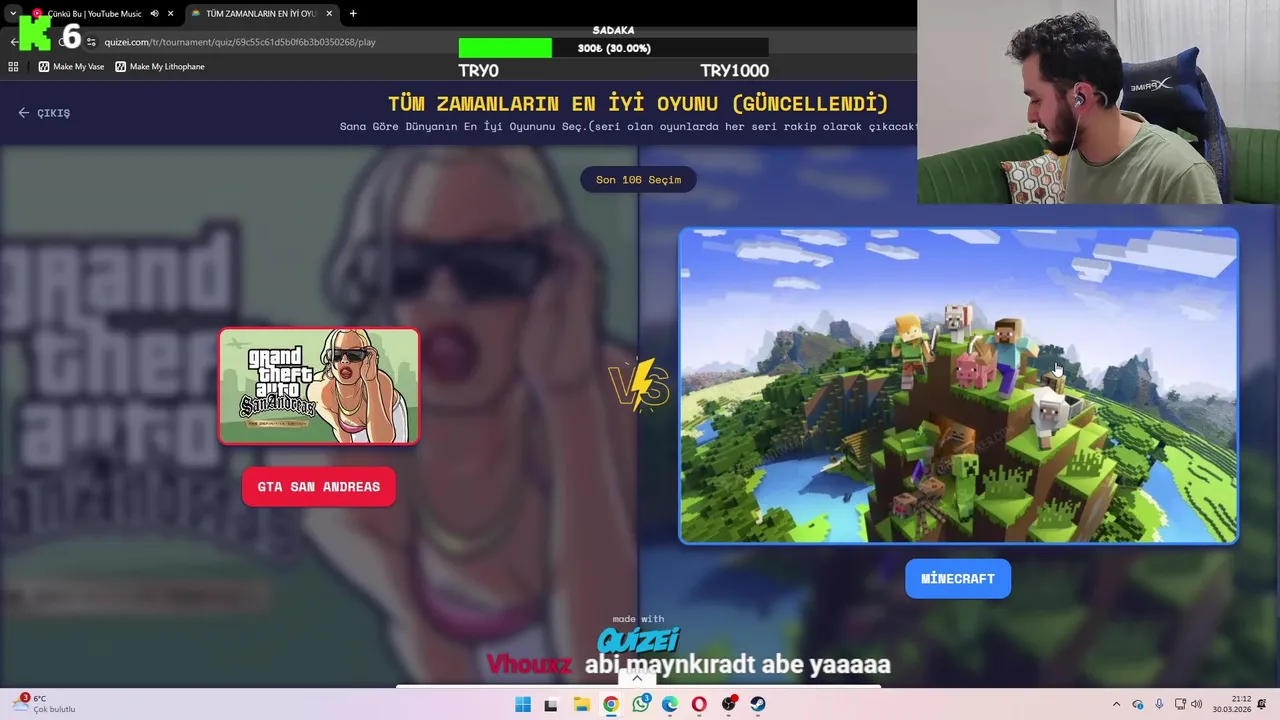
Task: Click the TÜM ZAMANLARIN EN İYİ OYUNU heading
Action: (638, 103)
